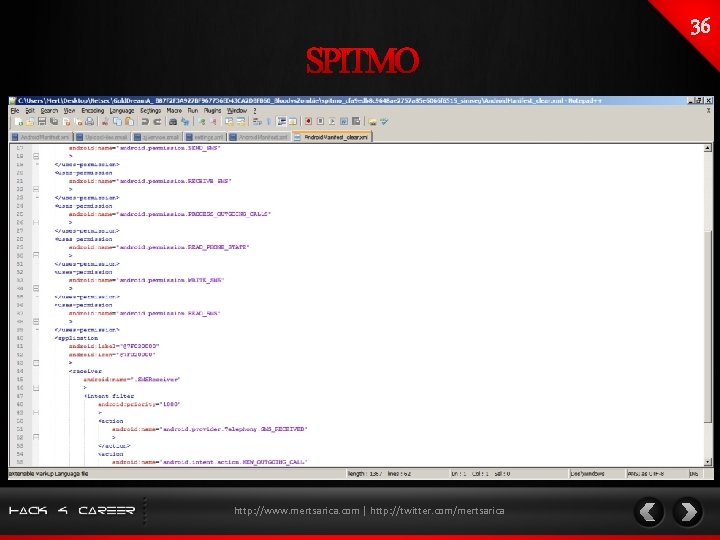
Task: Click the Copy toolbar icon
Action: tap(117, 122)
